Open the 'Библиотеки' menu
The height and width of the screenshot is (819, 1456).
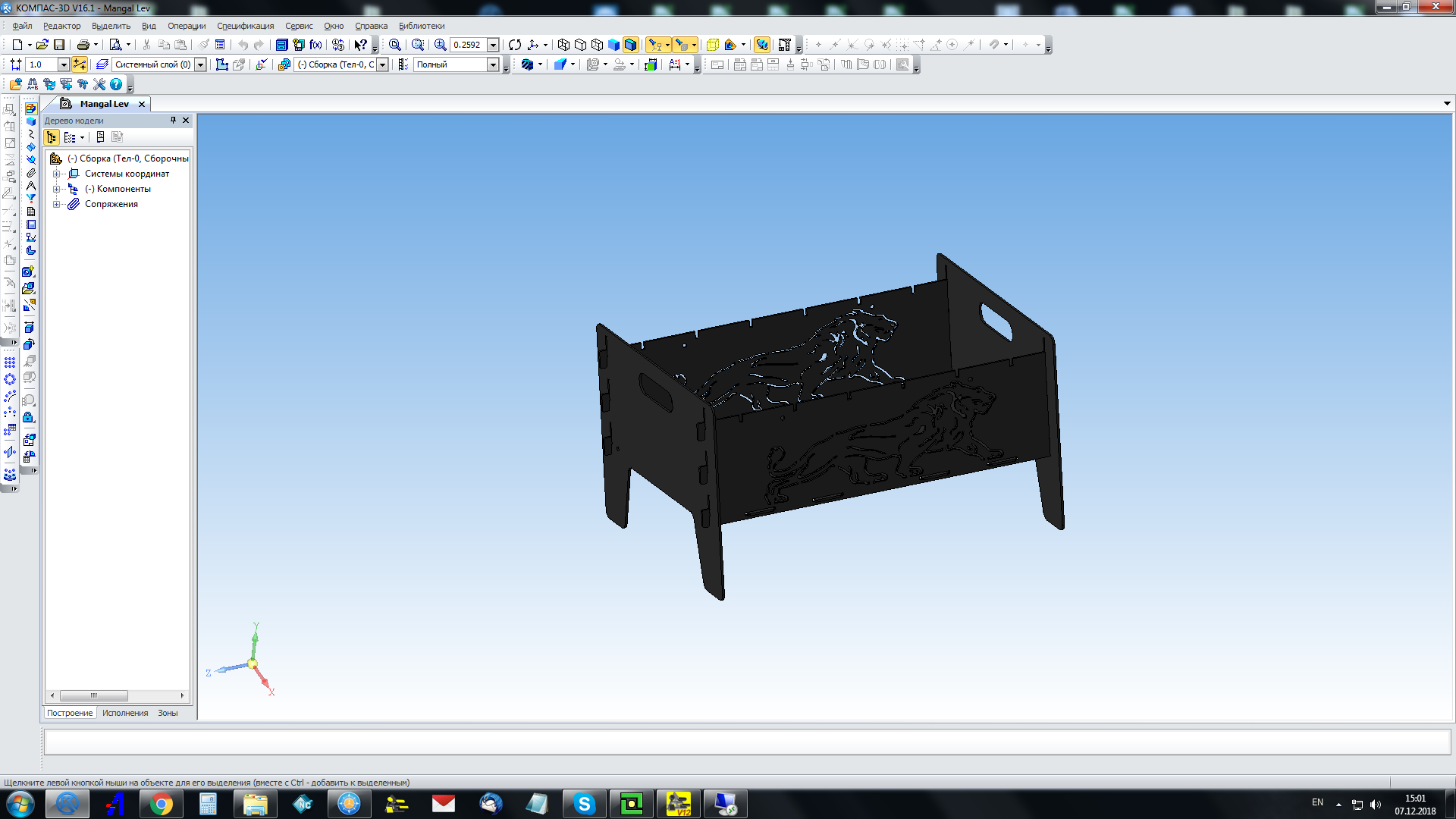(422, 26)
